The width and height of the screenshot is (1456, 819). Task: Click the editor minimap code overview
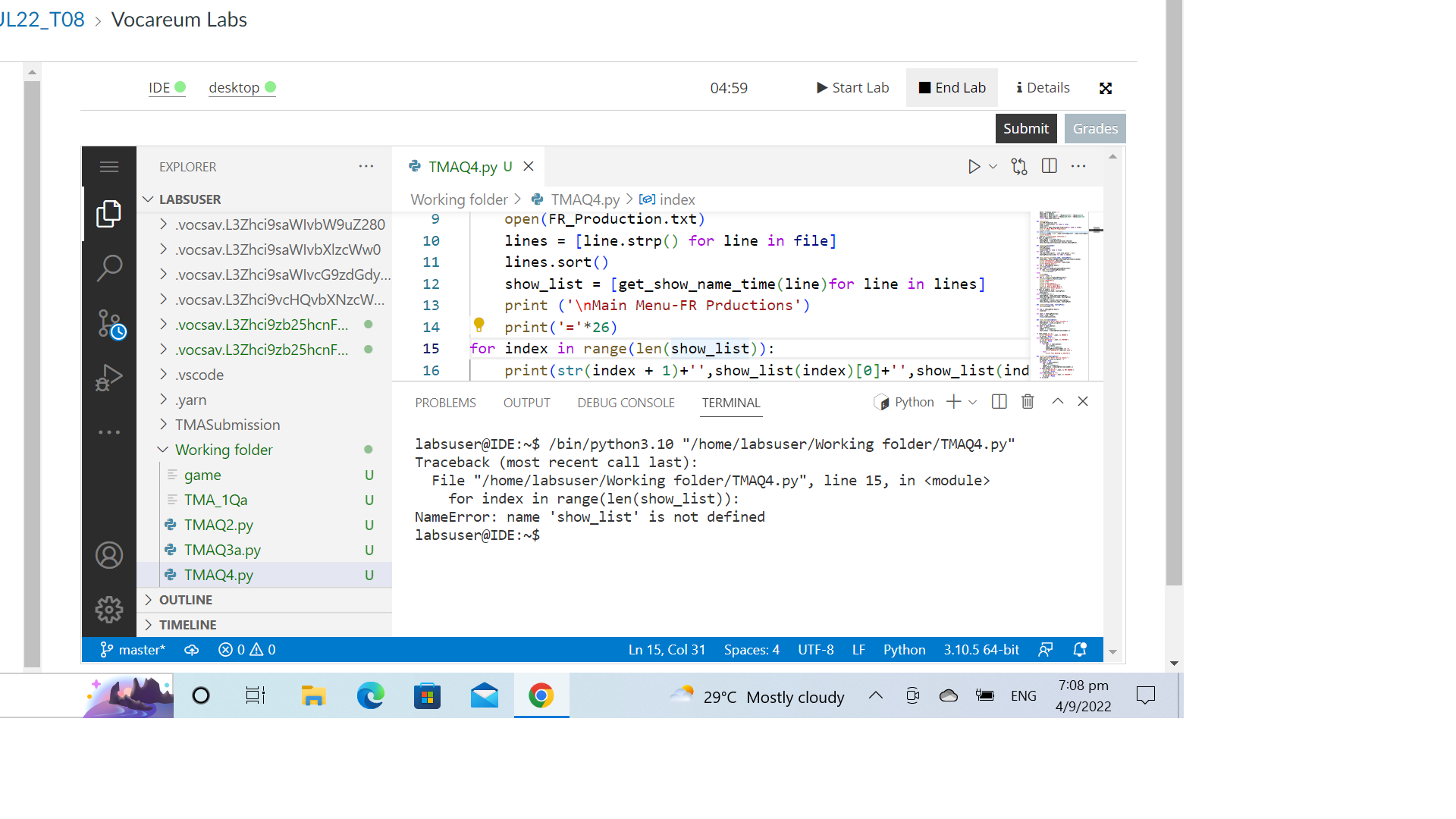click(x=1059, y=296)
